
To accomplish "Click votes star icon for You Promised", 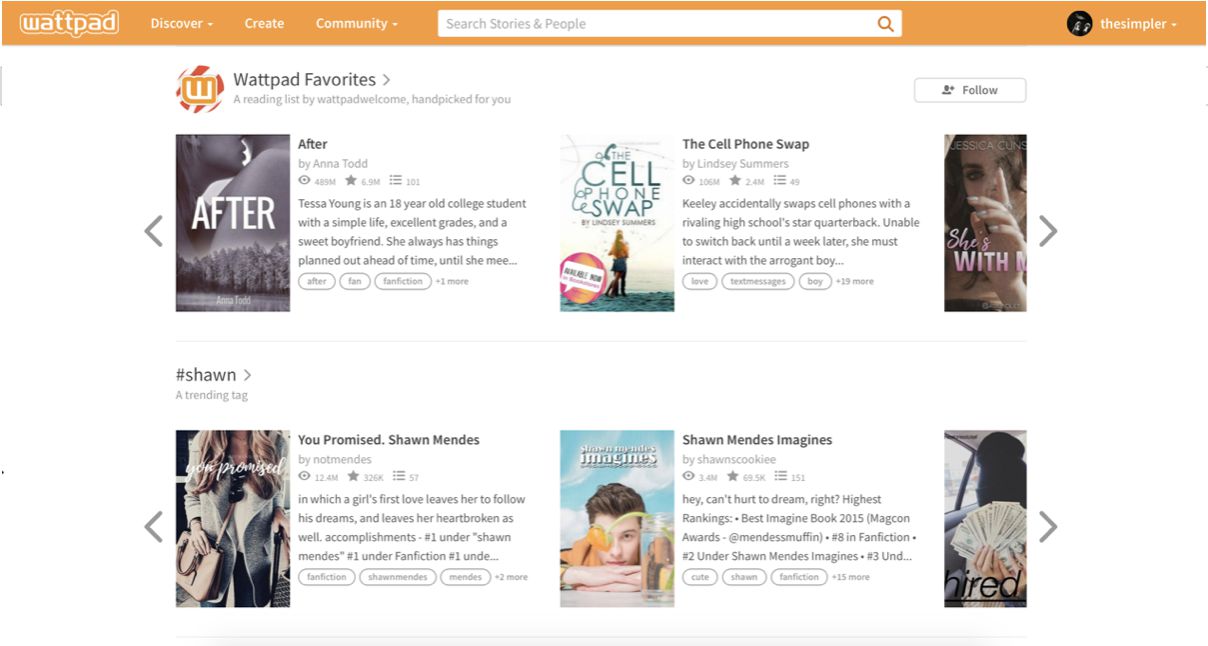I will click(353, 477).
